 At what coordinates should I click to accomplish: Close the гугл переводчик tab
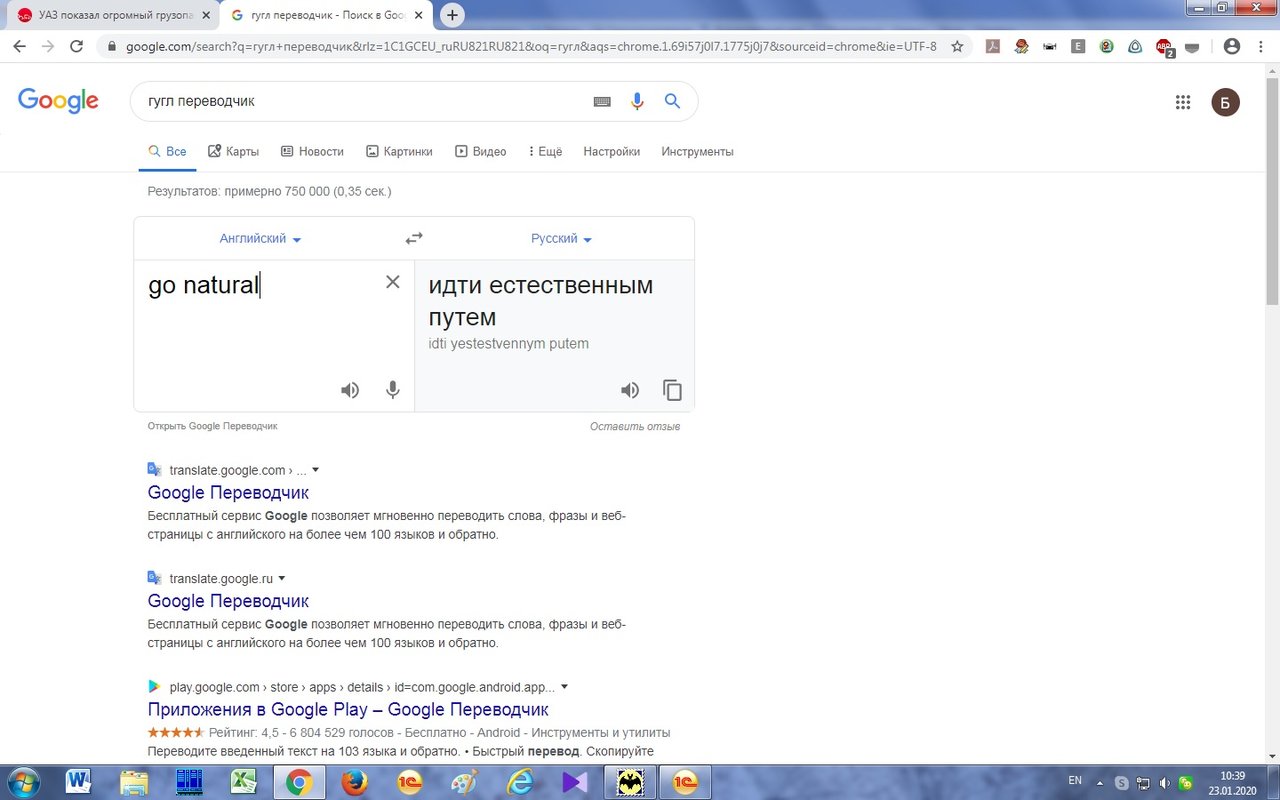coord(419,16)
